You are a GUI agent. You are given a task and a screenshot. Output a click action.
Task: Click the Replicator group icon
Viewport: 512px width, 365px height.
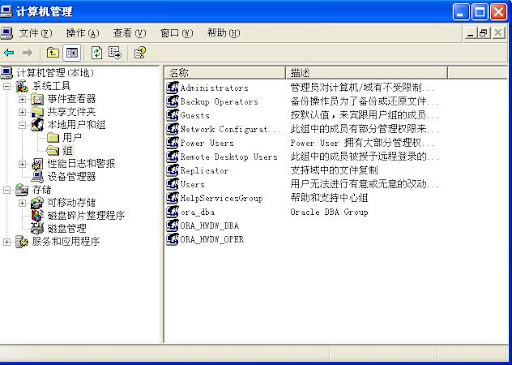tap(172, 170)
